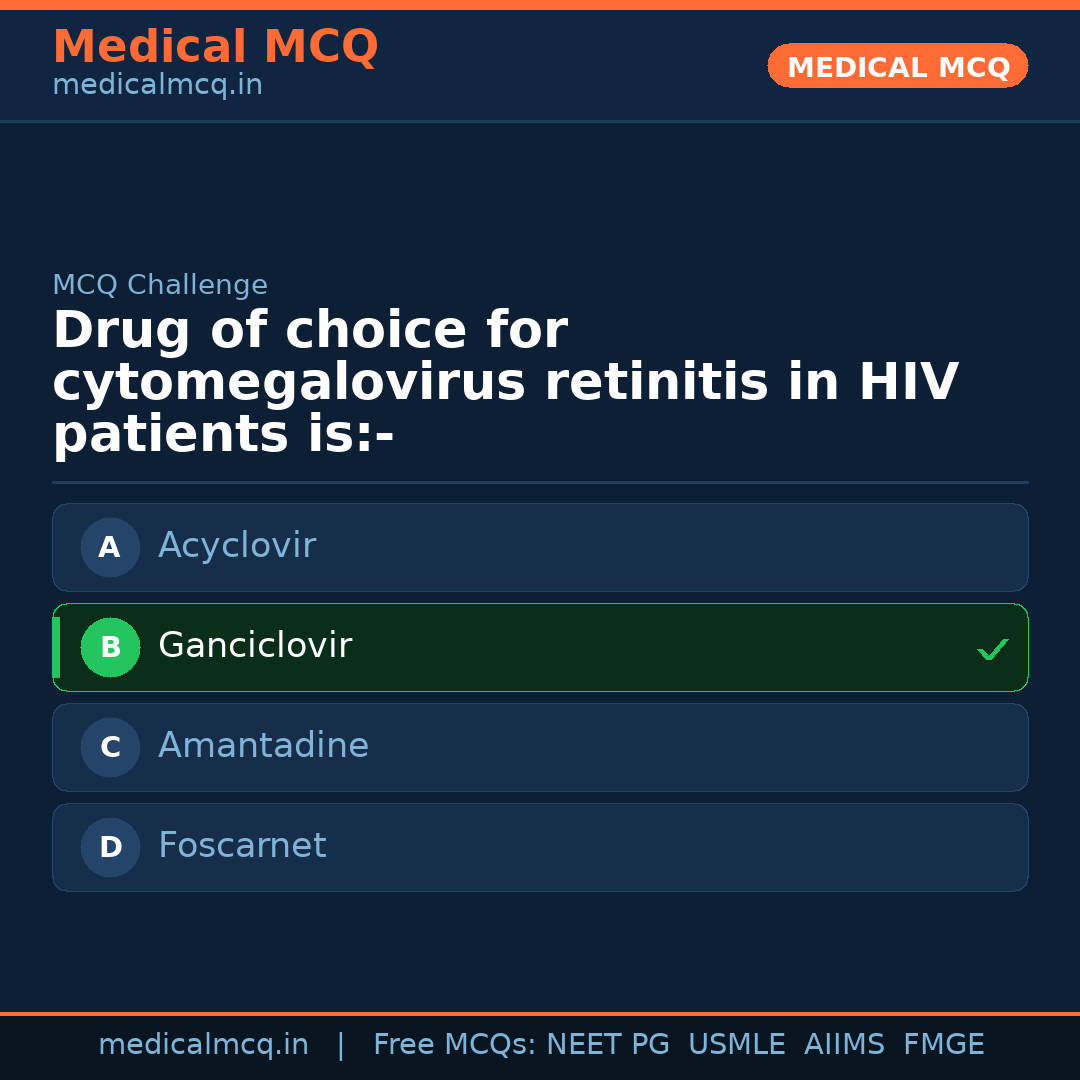Select the Amantadine answer option

(540, 747)
